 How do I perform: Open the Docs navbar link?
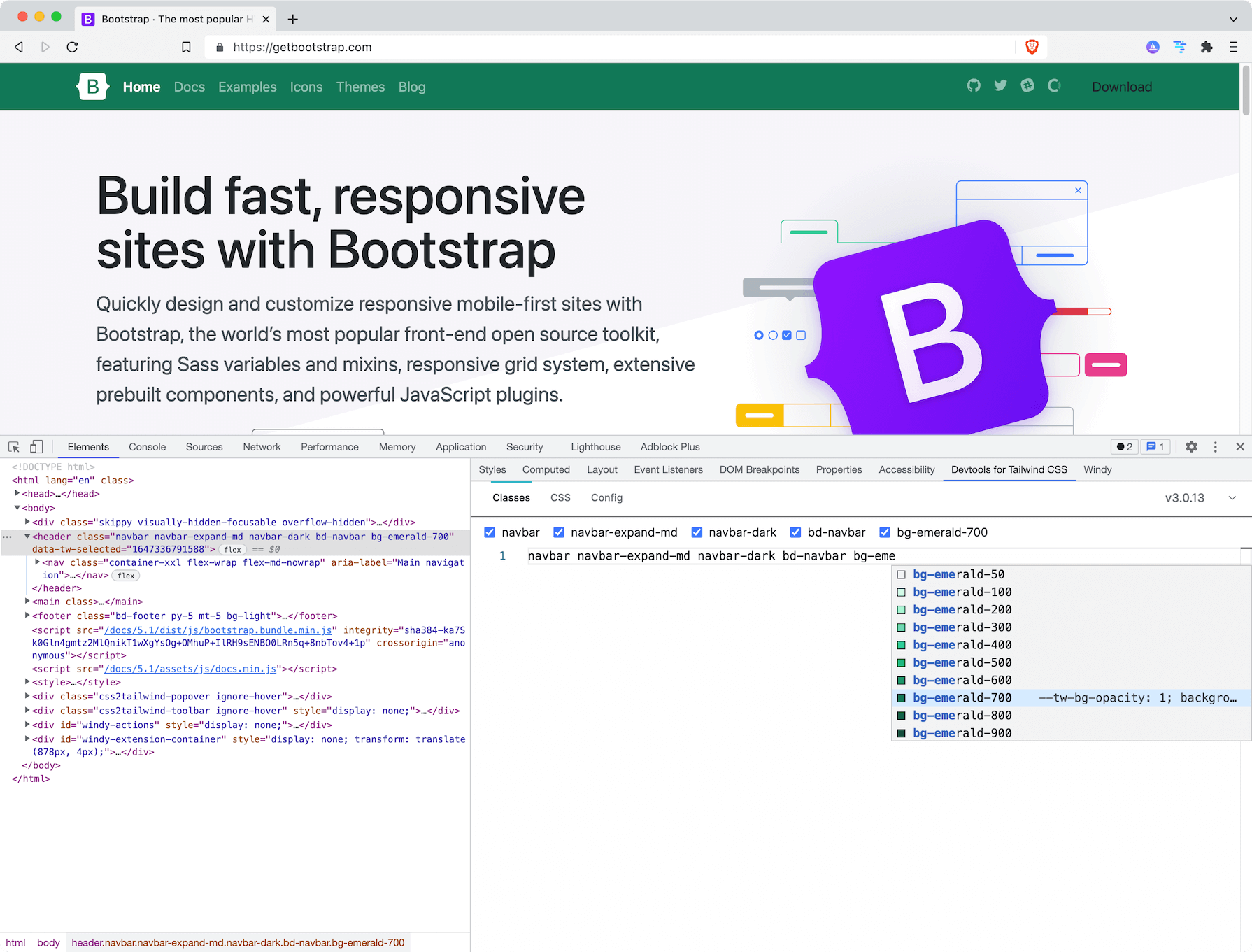(x=190, y=87)
